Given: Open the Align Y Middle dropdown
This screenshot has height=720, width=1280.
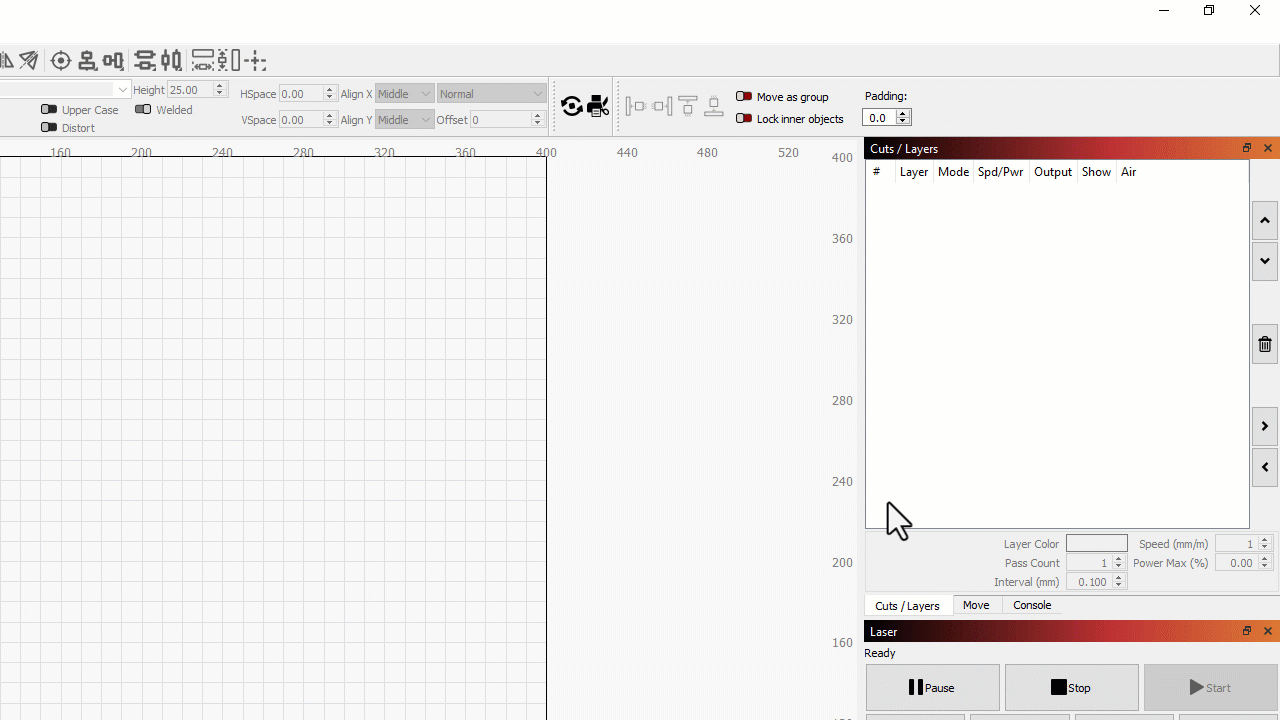Looking at the screenshot, I should click(x=404, y=119).
